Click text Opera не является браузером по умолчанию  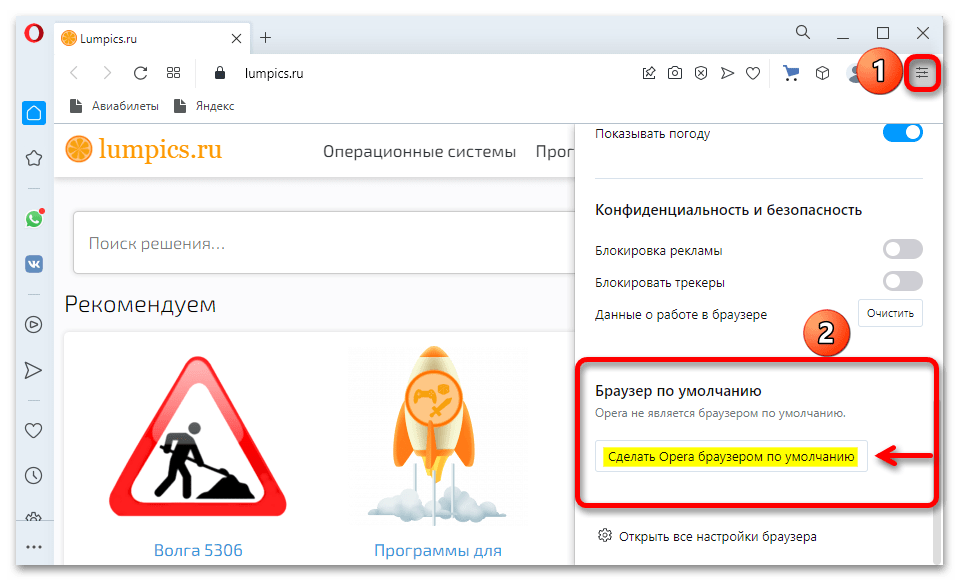[x=720, y=413]
